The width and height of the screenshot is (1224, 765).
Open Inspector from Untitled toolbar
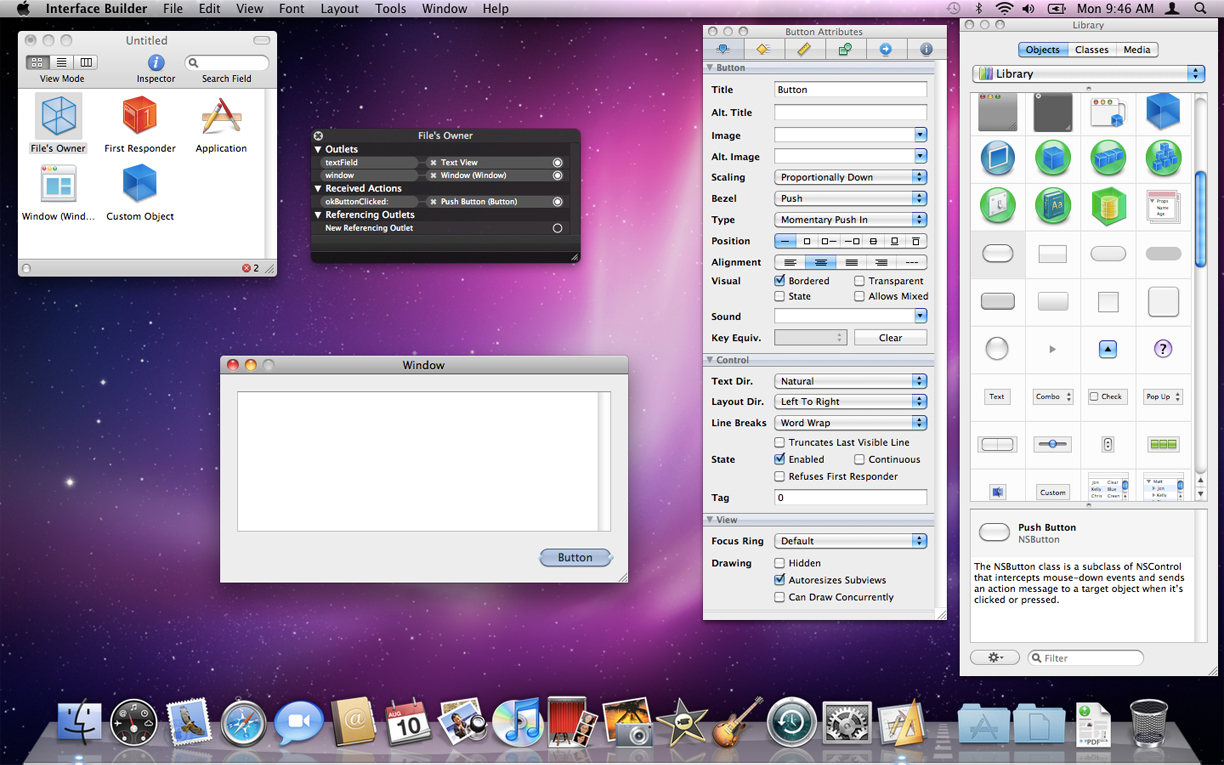(156, 63)
